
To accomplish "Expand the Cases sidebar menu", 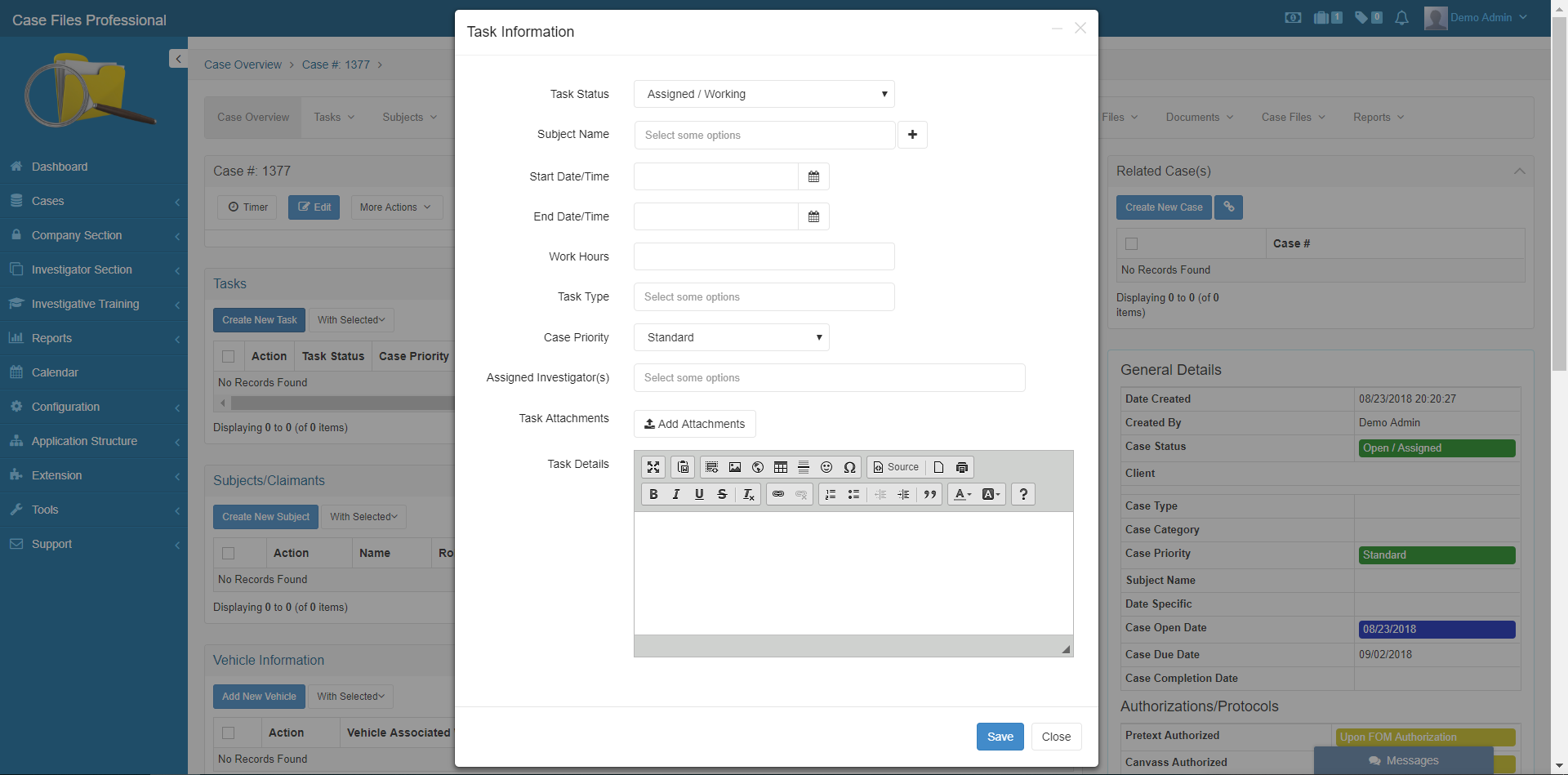I will (94, 201).
